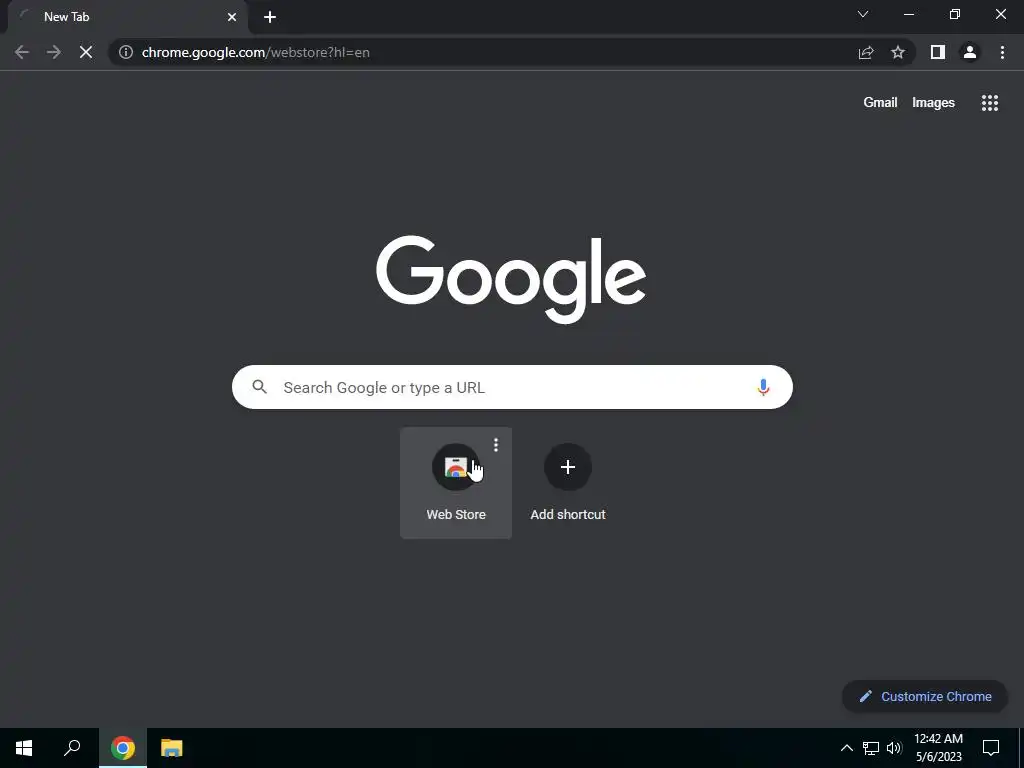Screen dimensions: 1024x768
Task: Open Windows Start menu
Action: (24, 748)
